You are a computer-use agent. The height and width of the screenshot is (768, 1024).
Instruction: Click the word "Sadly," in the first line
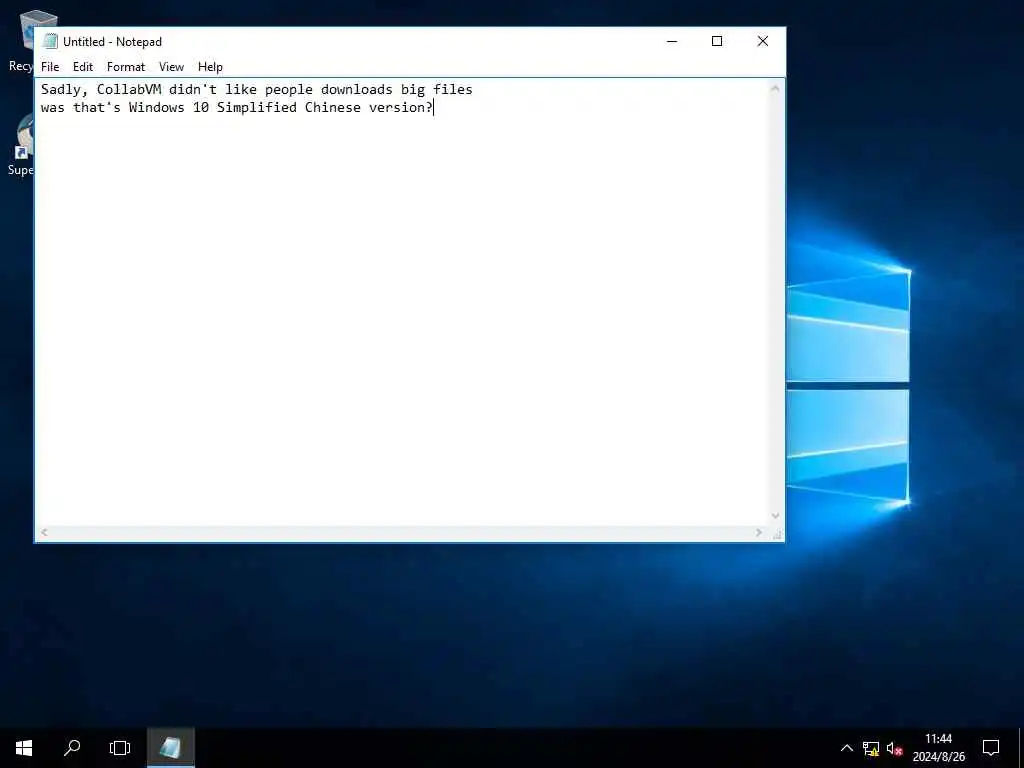(64, 89)
